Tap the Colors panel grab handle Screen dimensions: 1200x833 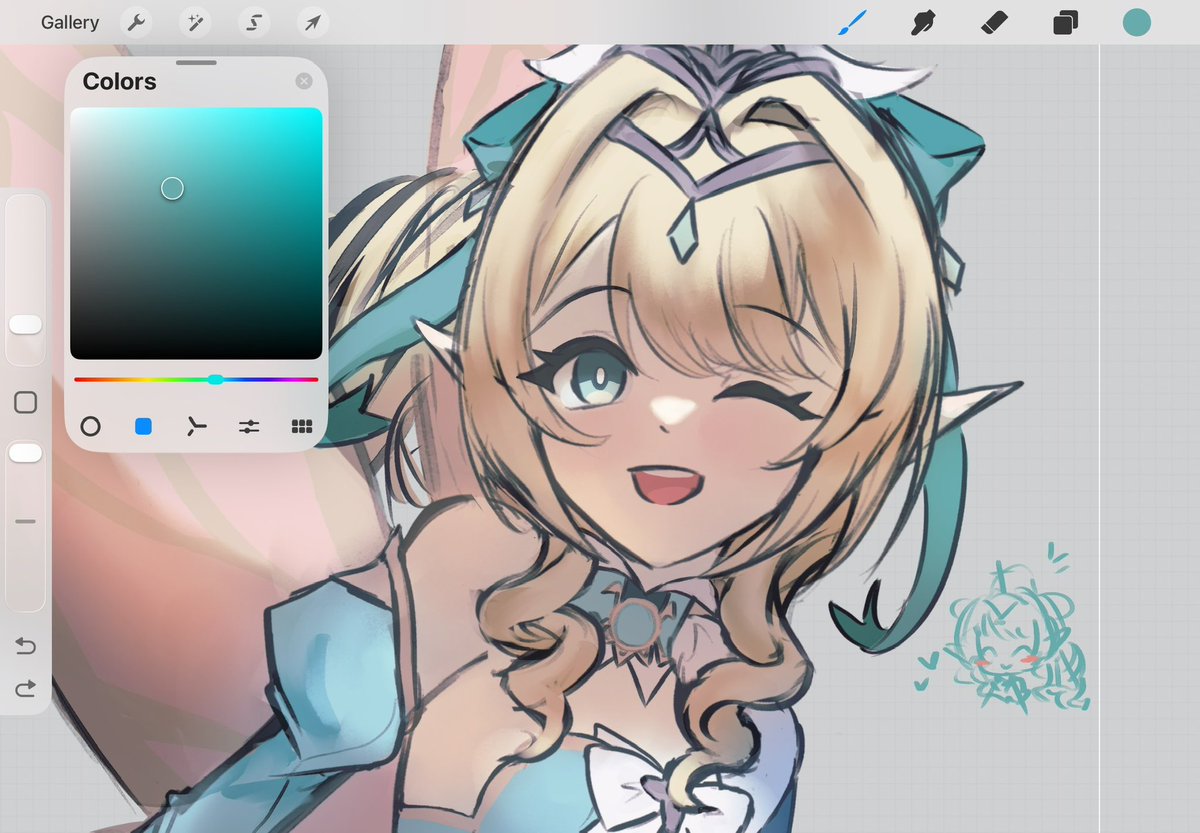(196, 62)
